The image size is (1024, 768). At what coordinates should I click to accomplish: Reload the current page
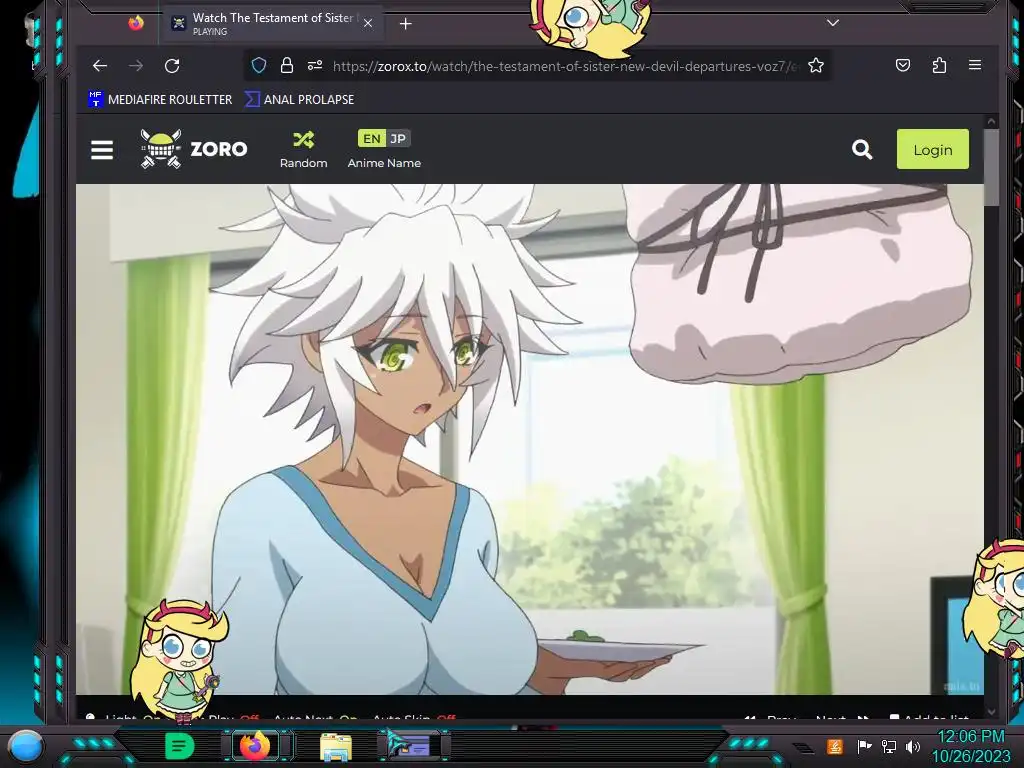[x=172, y=65]
